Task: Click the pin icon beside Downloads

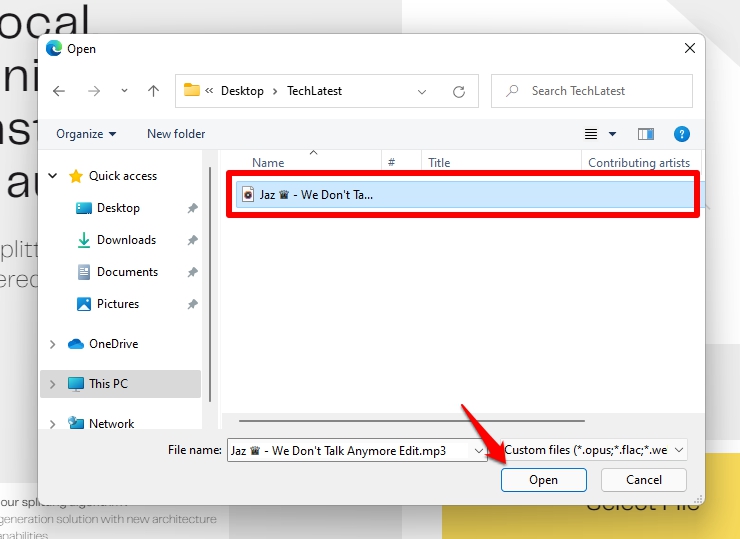Action: (192, 240)
